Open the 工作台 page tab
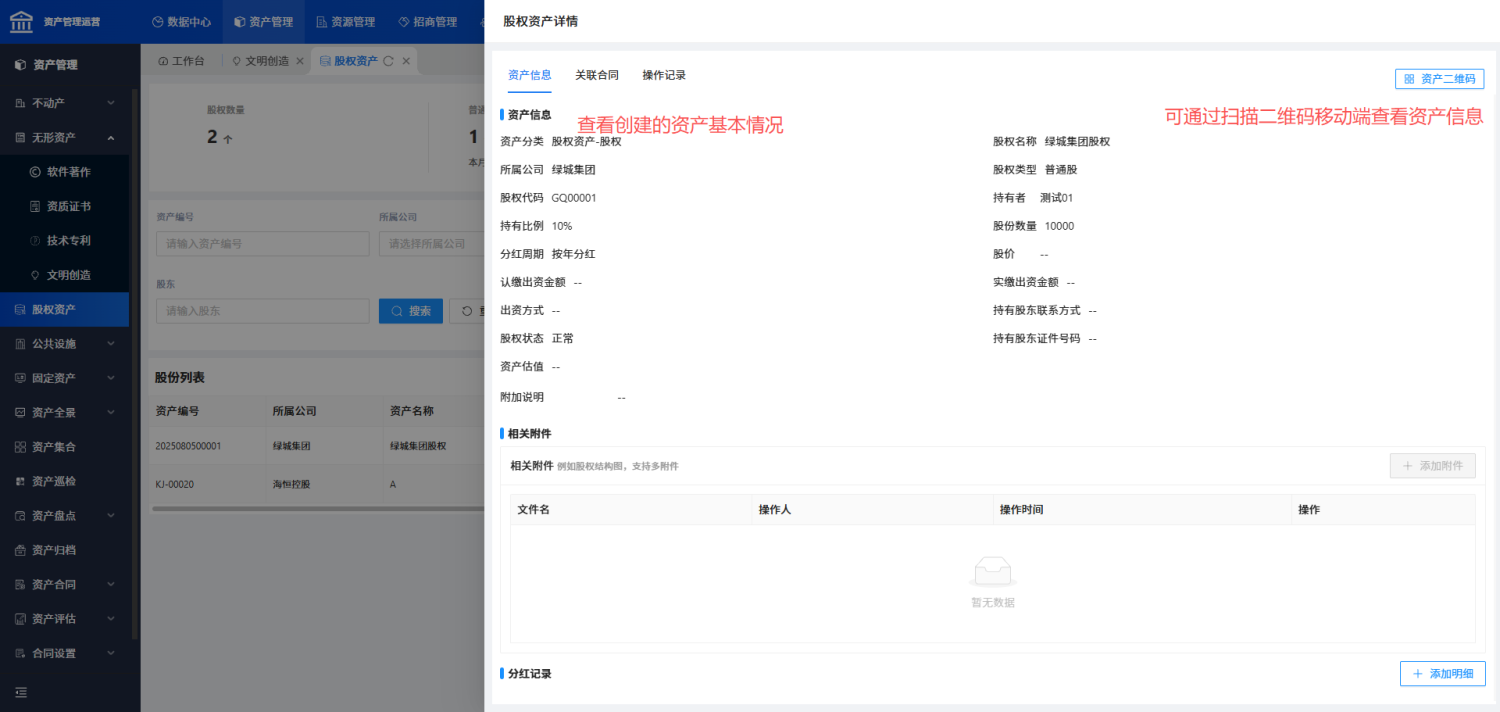 point(181,61)
